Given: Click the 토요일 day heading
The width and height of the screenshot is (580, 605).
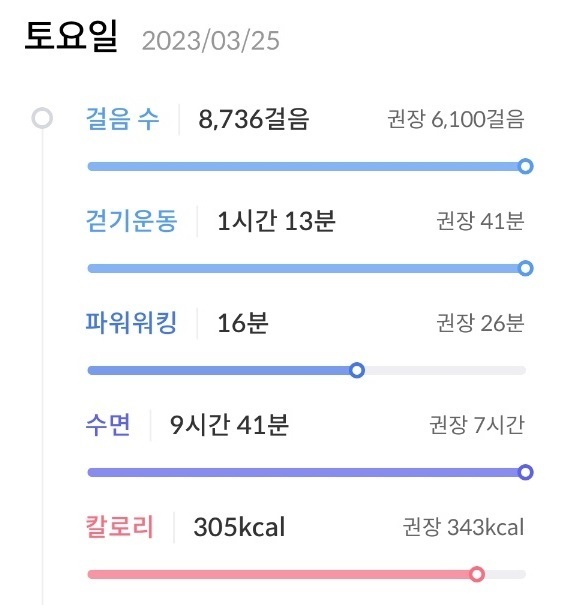Looking at the screenshot, I should click(x=71, y=36).
